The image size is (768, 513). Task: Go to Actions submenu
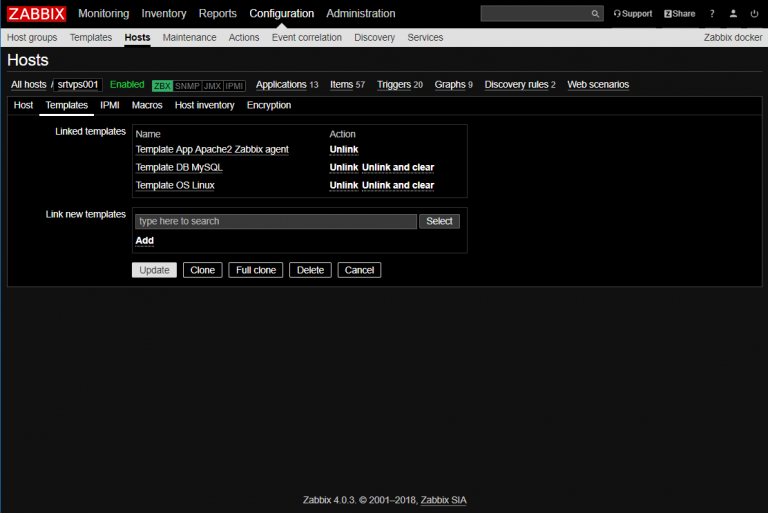(x=244, y=38)
